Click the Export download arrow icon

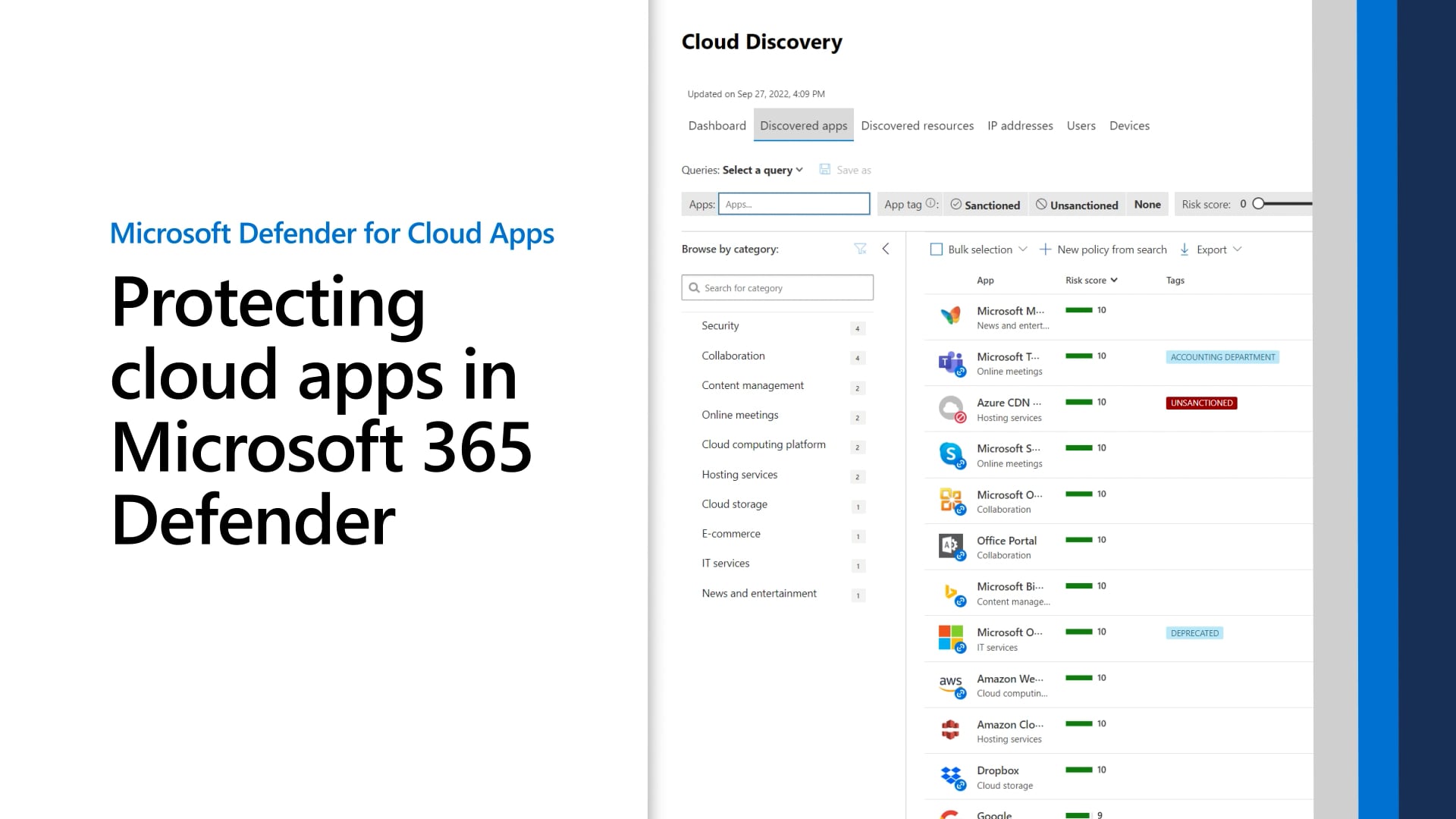pyautogui.click(x=1185, y=249)
